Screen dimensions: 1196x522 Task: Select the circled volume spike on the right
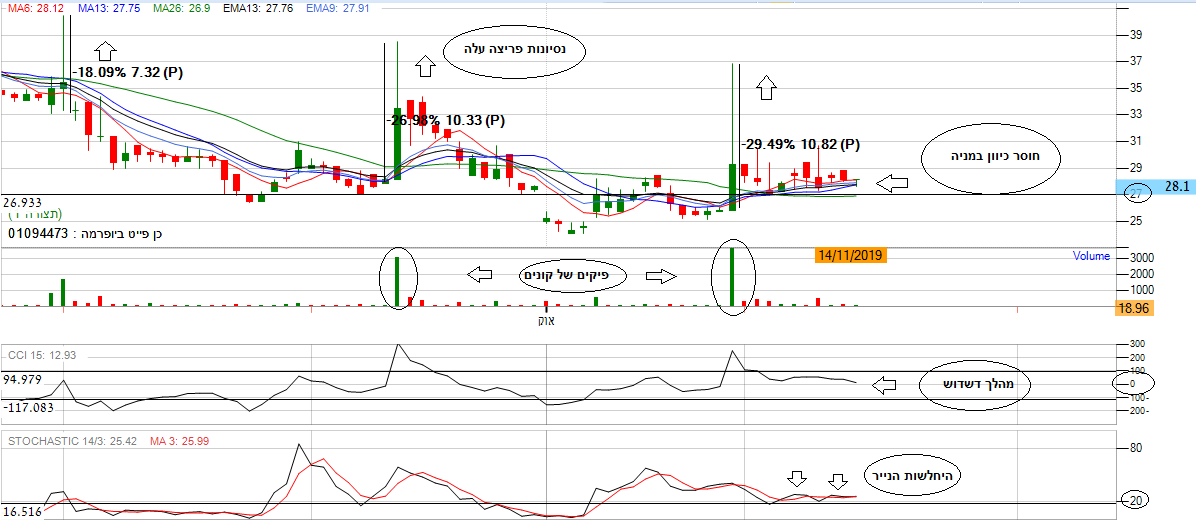733,277
